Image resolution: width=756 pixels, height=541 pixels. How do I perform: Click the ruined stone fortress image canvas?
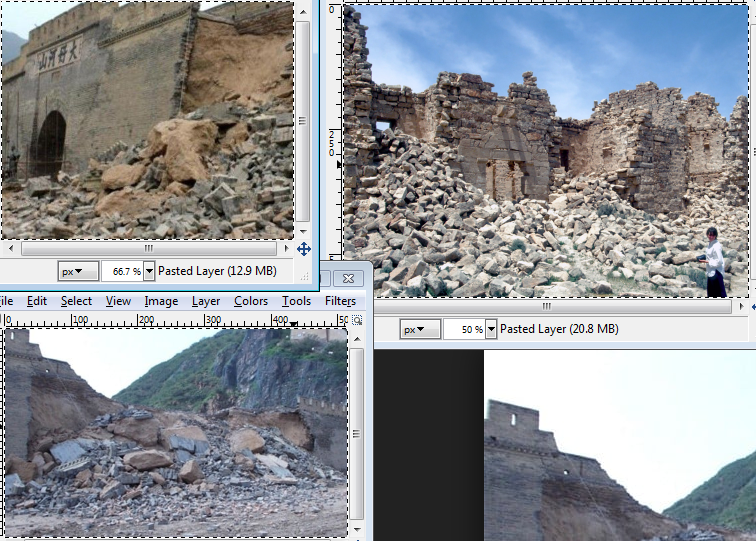(x=546, y=150)
